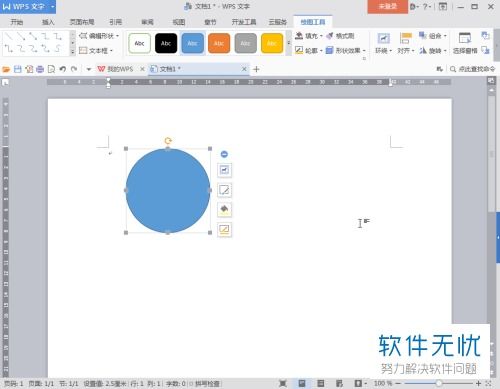Image resolution: width=500 pixels, height=389 pixels.
Task: Click the save quick-access icon
Action: (x=18, y=69)
